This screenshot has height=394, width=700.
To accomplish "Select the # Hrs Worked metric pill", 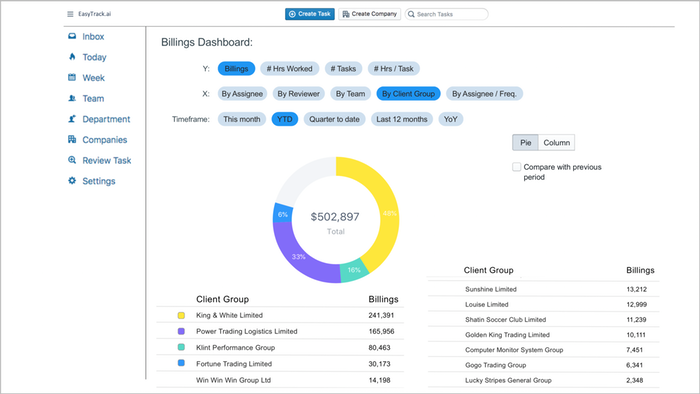I will tap(289, 69).
